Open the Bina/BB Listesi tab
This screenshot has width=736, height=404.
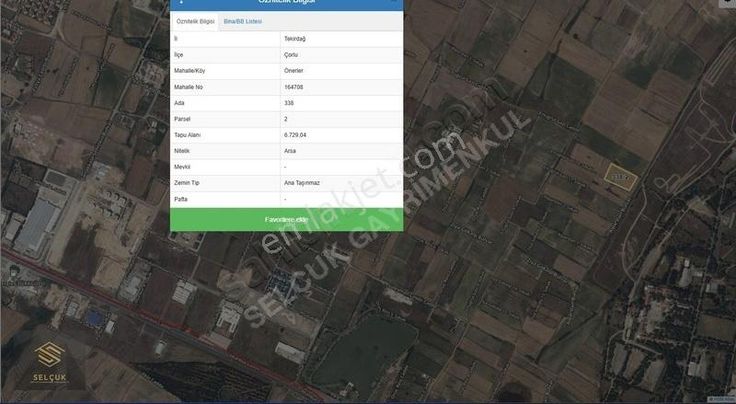(x=243, y=22)
